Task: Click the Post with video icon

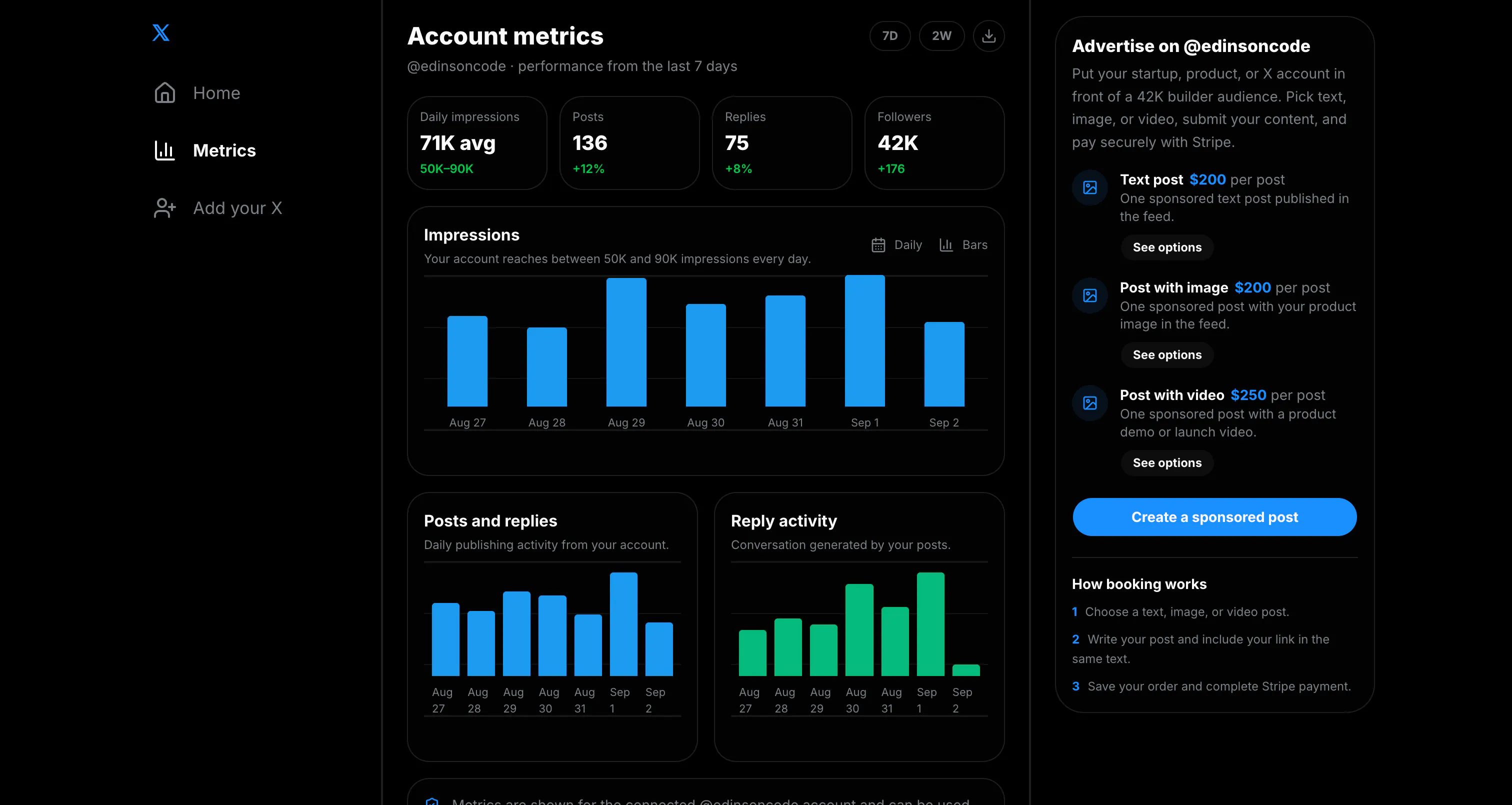Action: (1090, 403)
